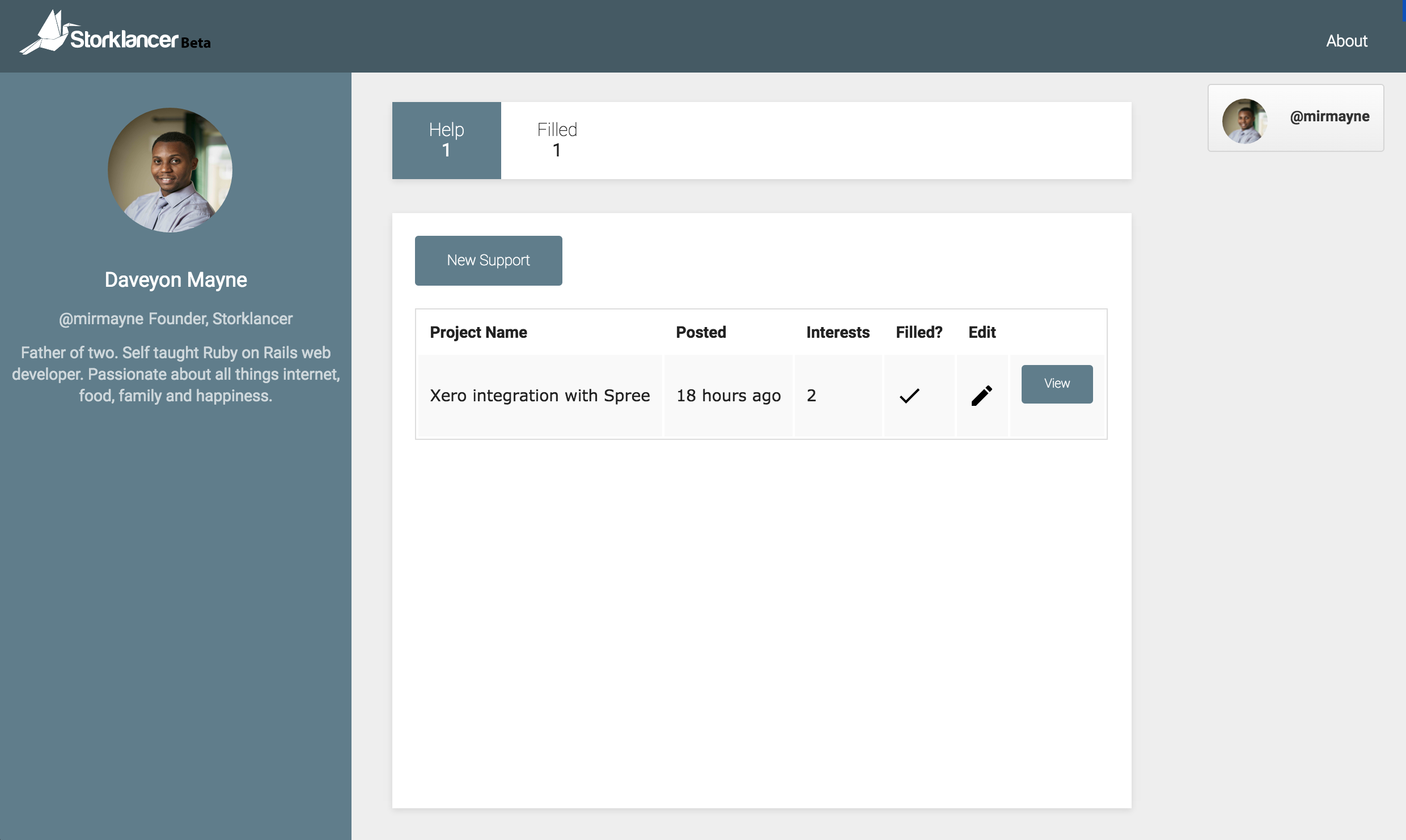Click the Posted column header
Viewport: 1406px width, 840px height.
click(701, 332)
